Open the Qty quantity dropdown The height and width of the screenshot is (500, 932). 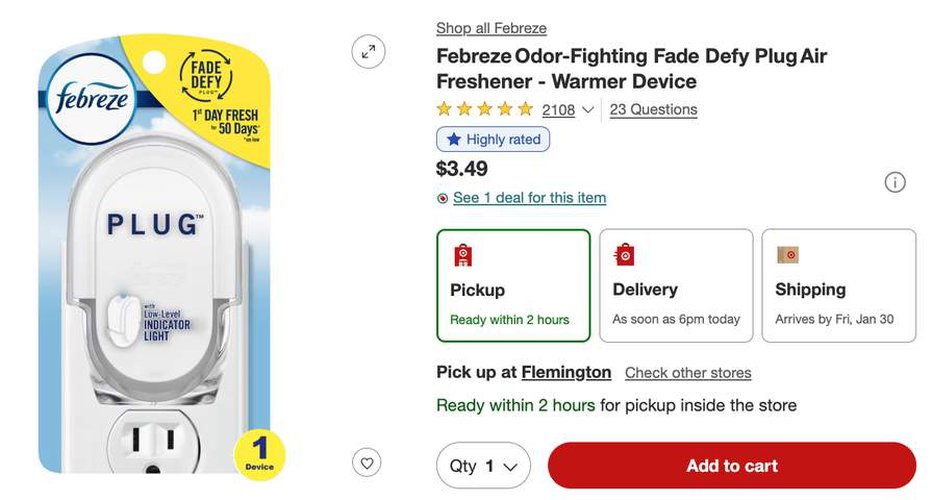coord(483,466)
